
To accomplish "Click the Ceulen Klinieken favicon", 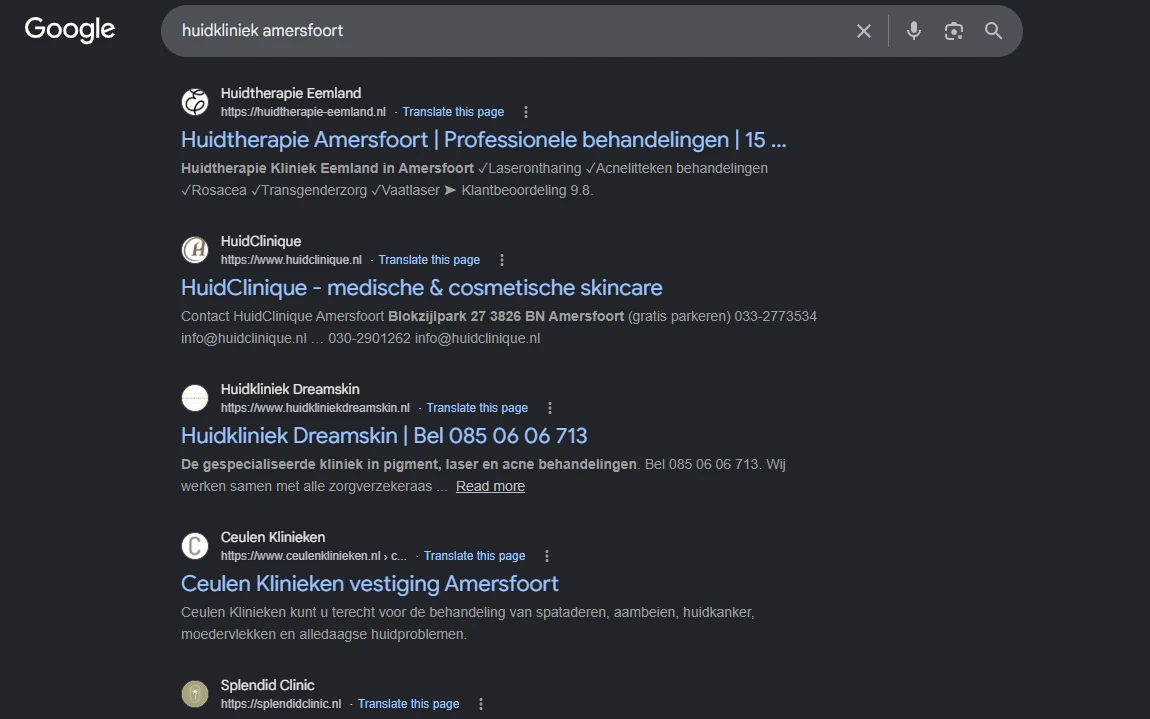I will pos(195,546).
